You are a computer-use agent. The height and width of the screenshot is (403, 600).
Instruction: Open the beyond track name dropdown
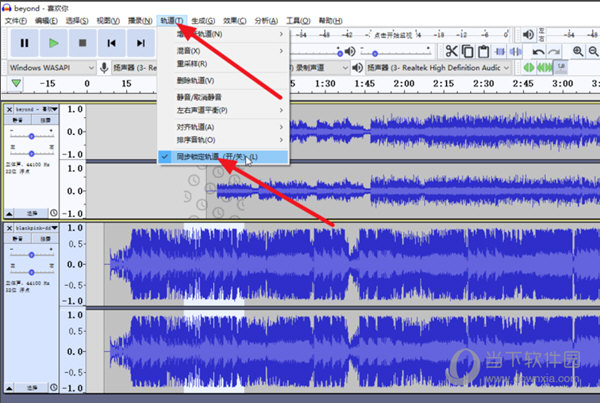36,109
